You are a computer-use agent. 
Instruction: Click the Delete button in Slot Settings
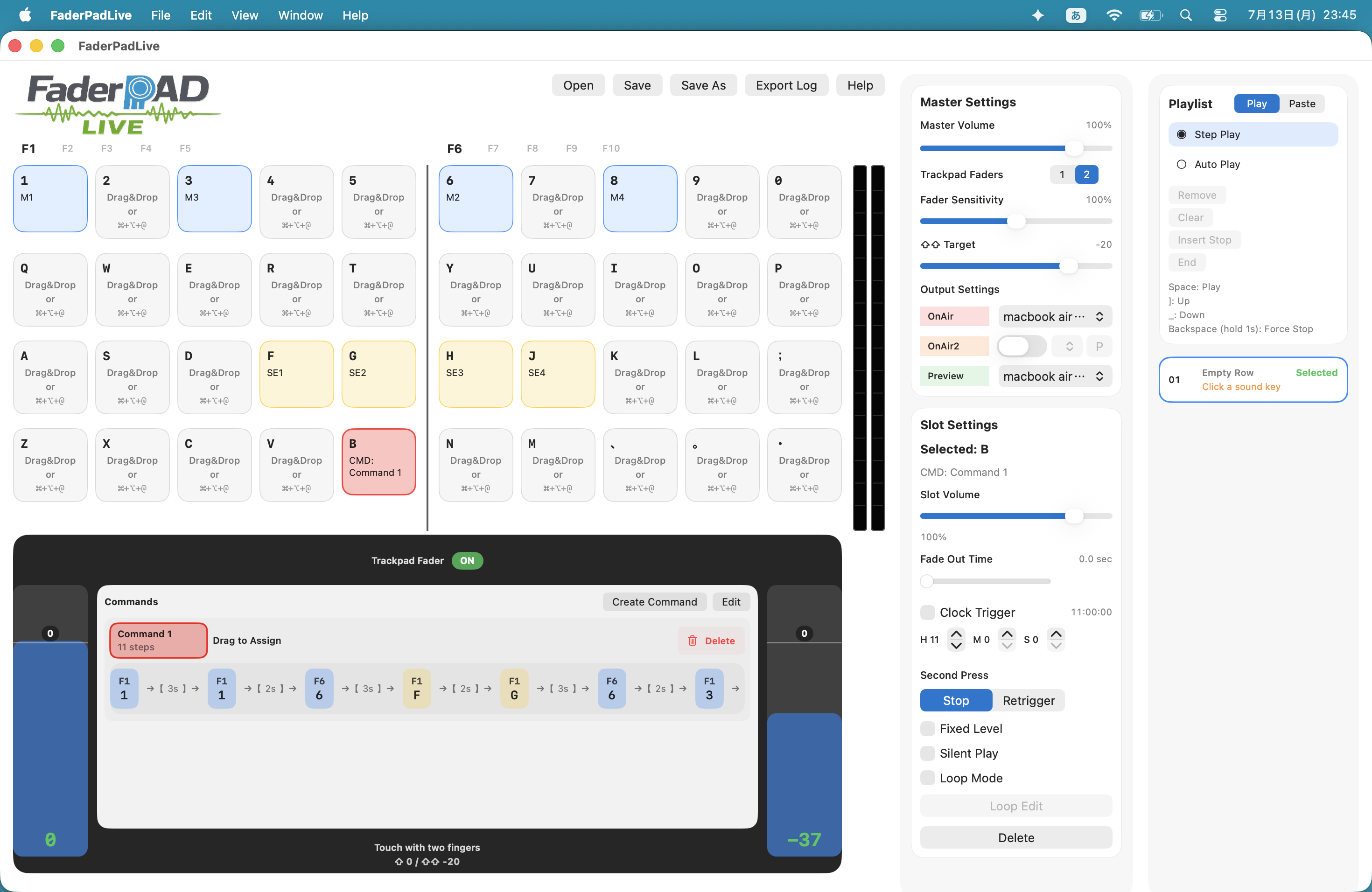pos(1016,837)
